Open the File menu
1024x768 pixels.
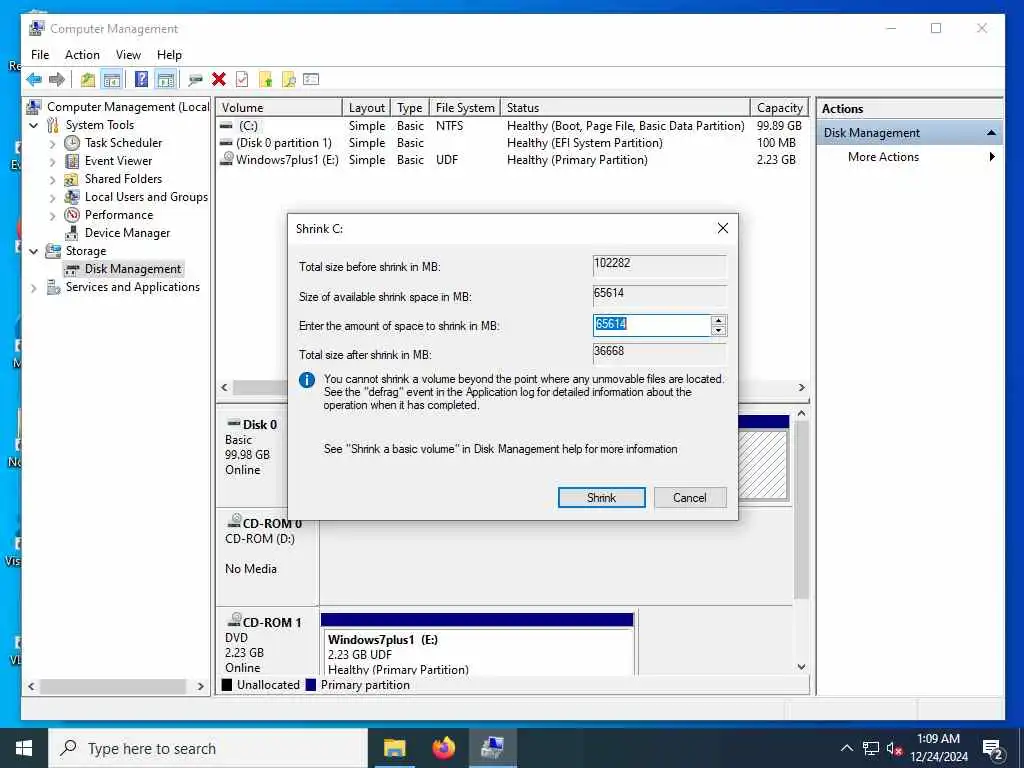point(40,55)
